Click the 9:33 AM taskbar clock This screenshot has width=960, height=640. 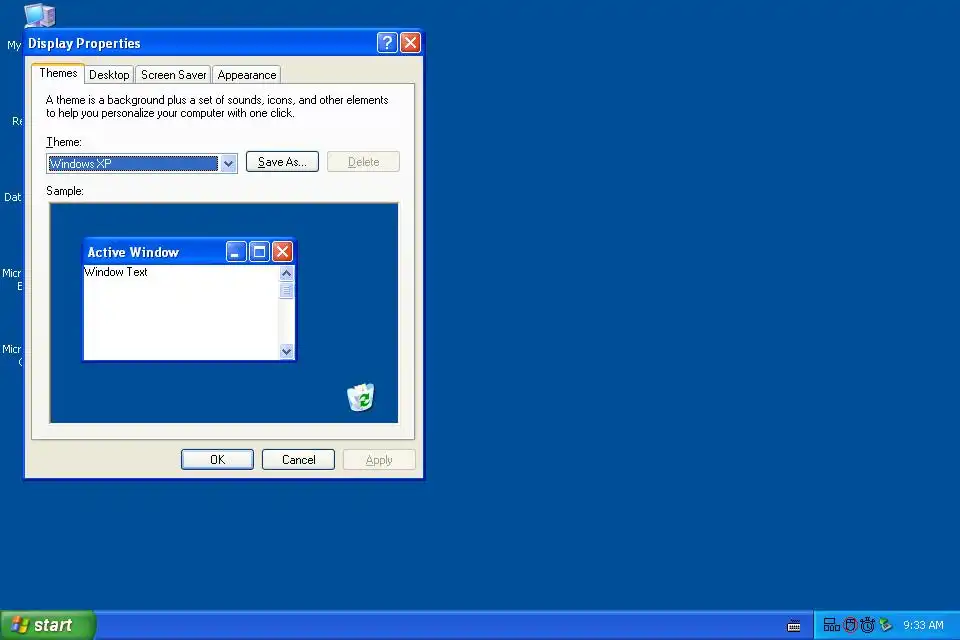(x=923, y=625)
